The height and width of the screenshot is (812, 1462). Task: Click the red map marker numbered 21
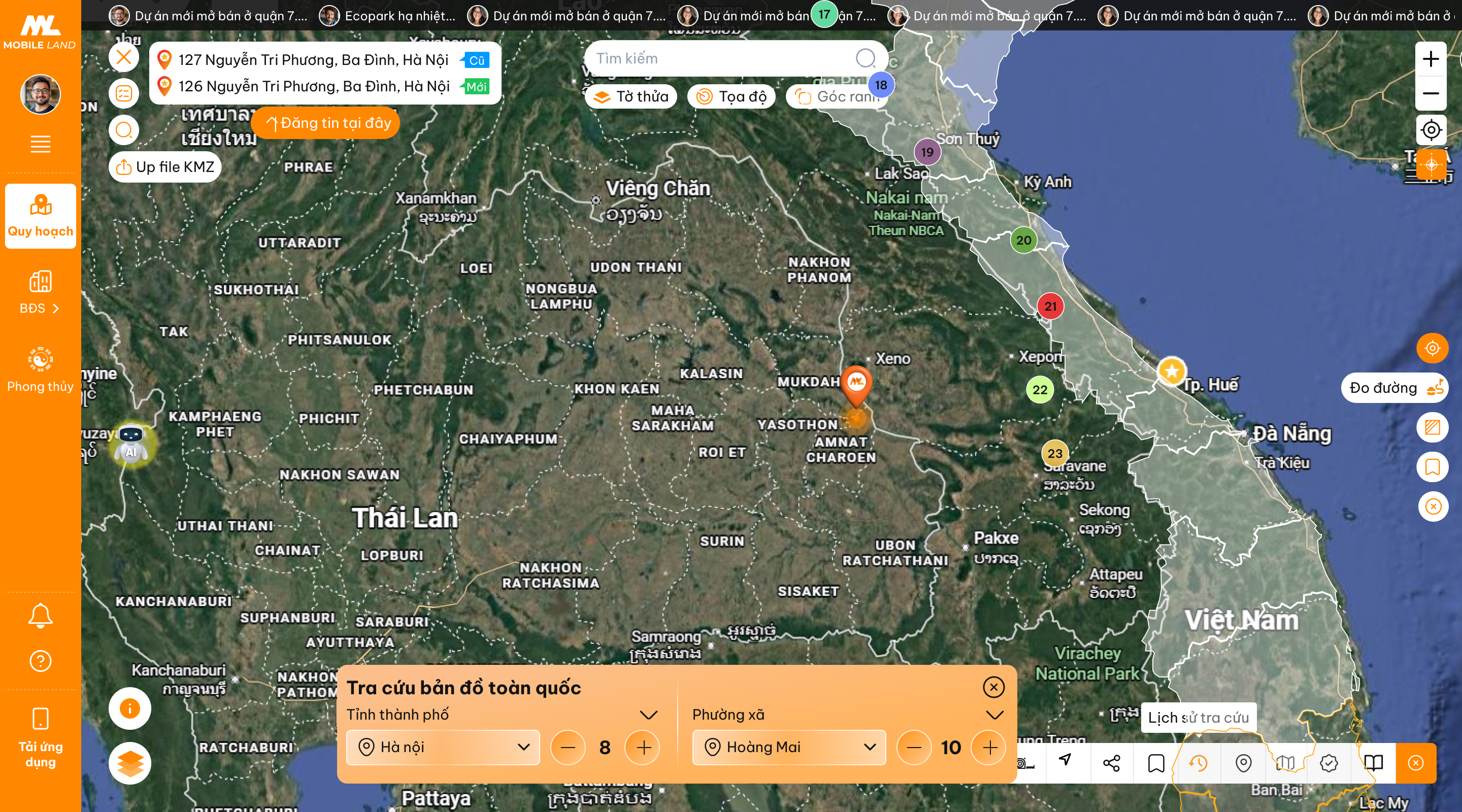tap(1050, 307)
